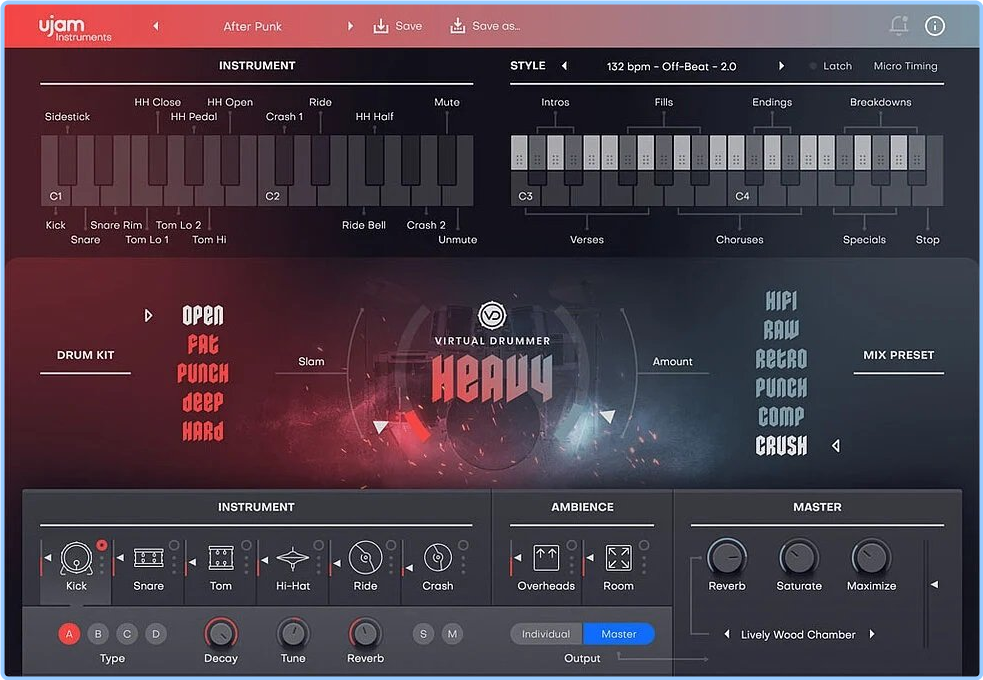983x680 pixels.
Task: Open the info icon in header
Action: tap(935, 26)
